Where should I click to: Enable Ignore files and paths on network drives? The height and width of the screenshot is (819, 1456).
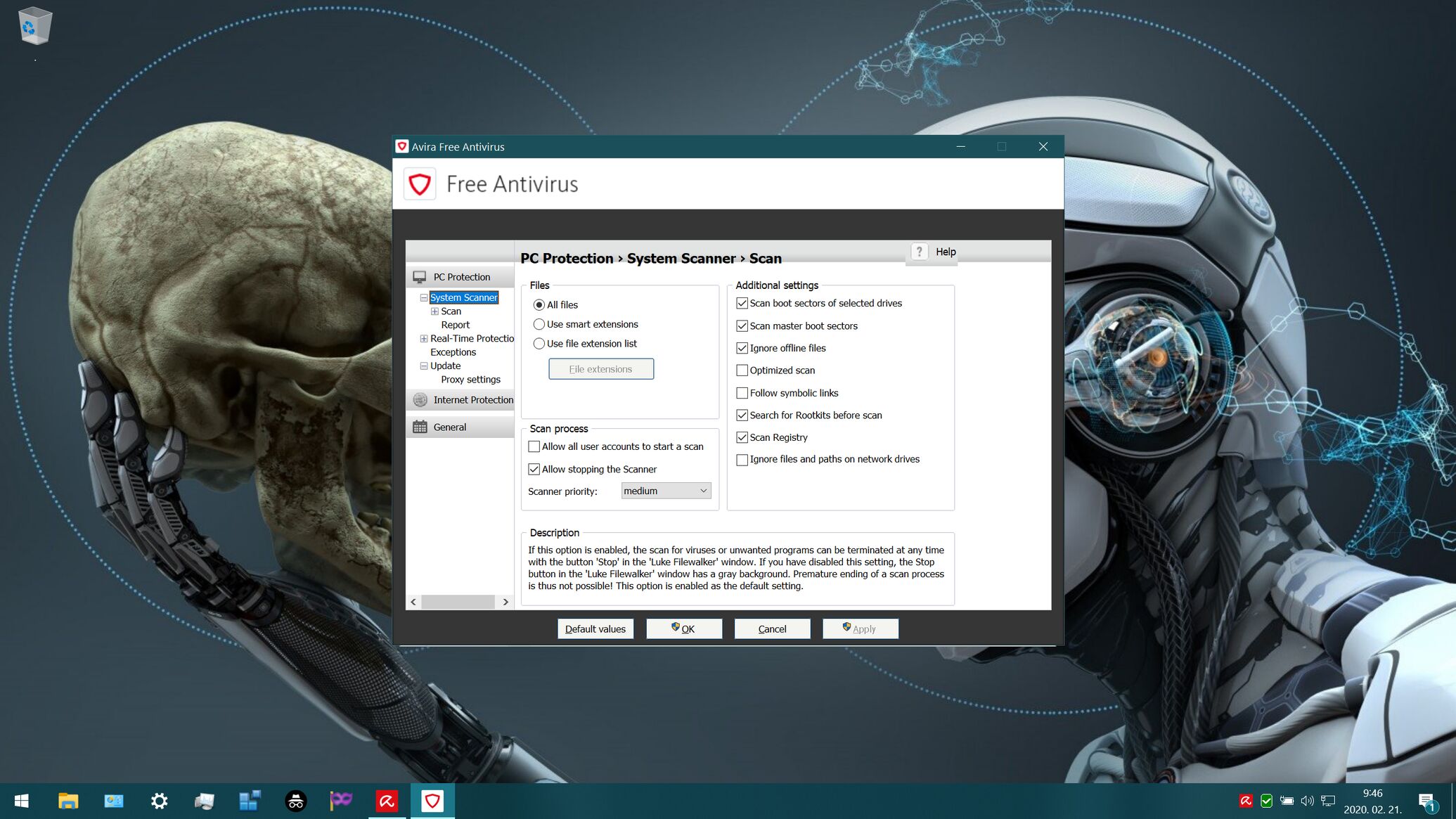742,460
